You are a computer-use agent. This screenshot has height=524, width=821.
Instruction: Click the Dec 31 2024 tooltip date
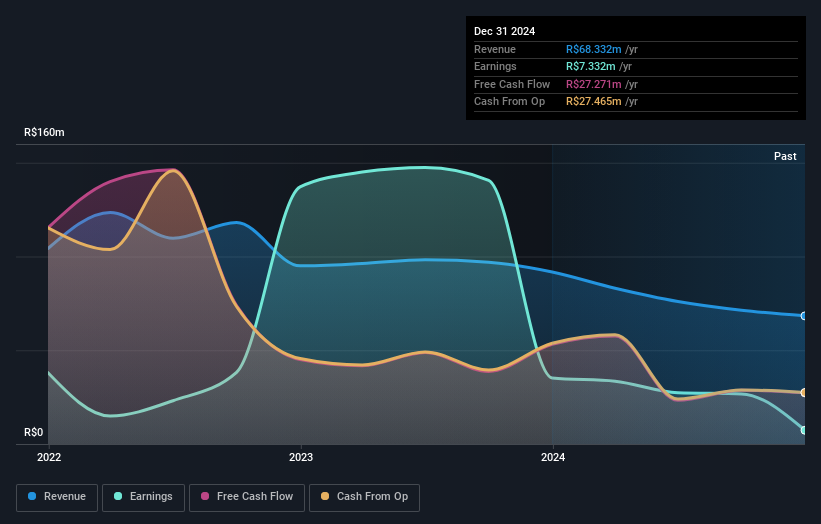click(x=504, y=31)
